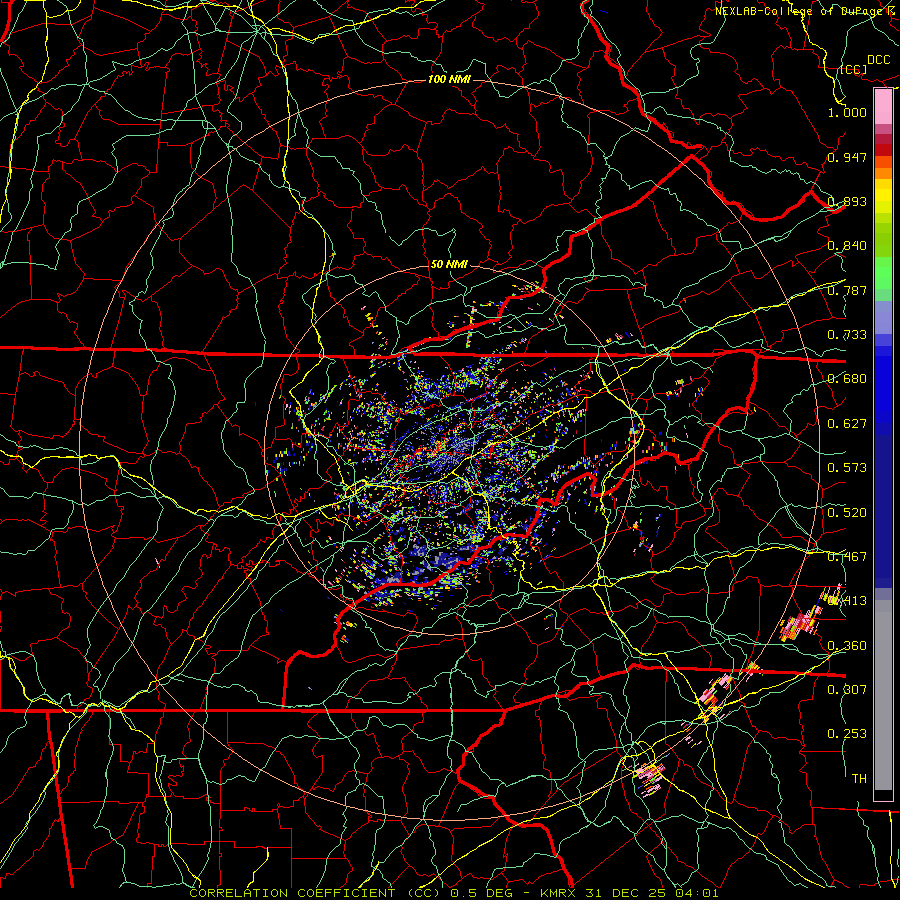Click the "31 DEC 25 04:01" timestamp
The width and height of the screenshot is (900, 900).
(651, 893)
